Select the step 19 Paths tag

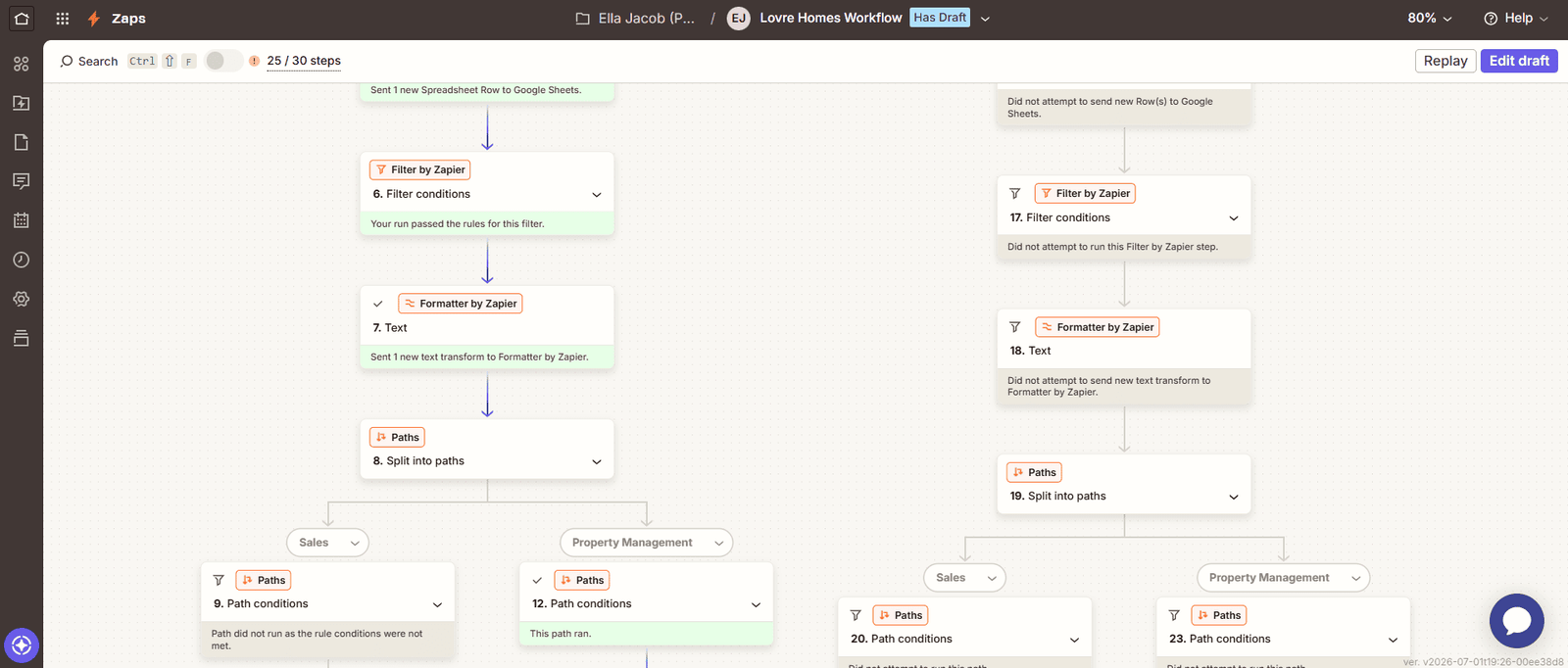[1034, 472]
